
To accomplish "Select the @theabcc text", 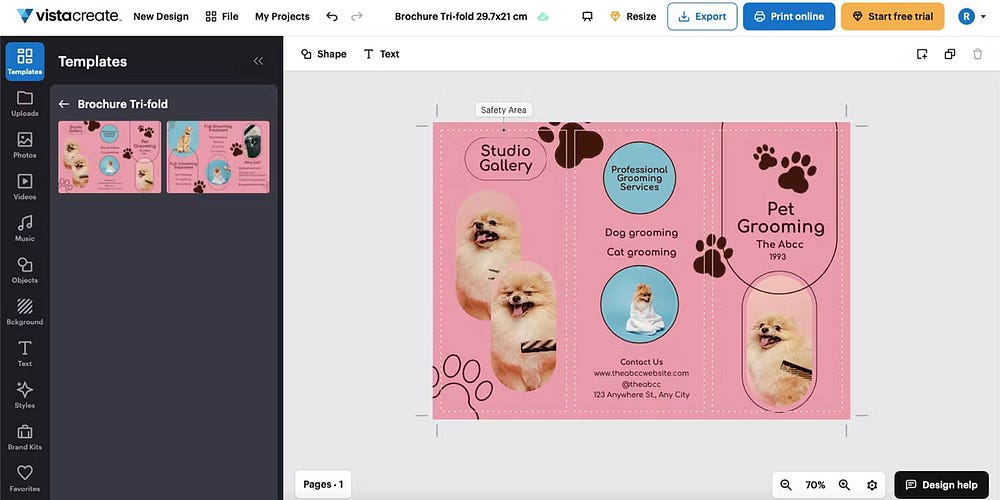I will click(641, 385).
